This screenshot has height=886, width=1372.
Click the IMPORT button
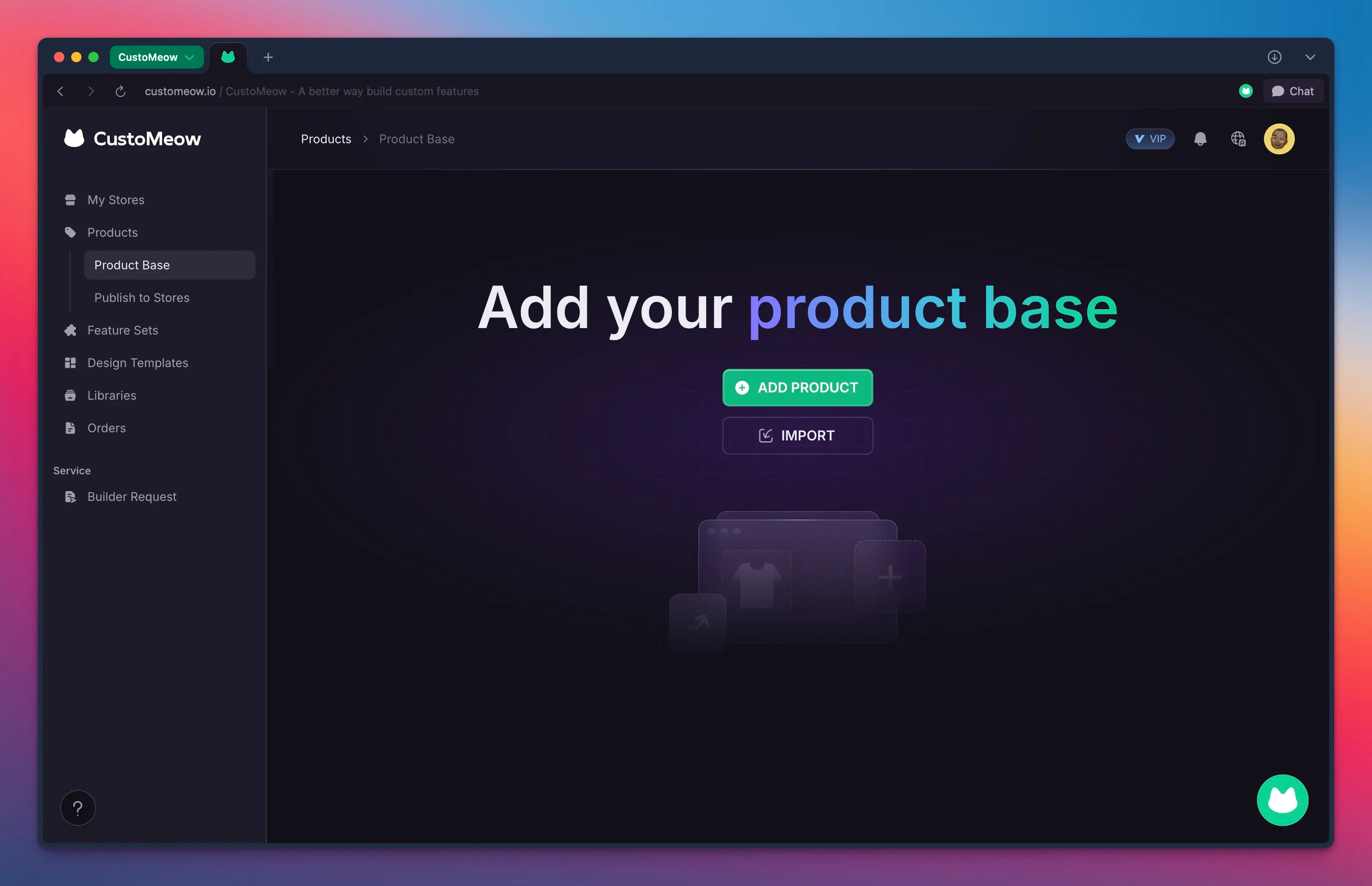[797, 436]
